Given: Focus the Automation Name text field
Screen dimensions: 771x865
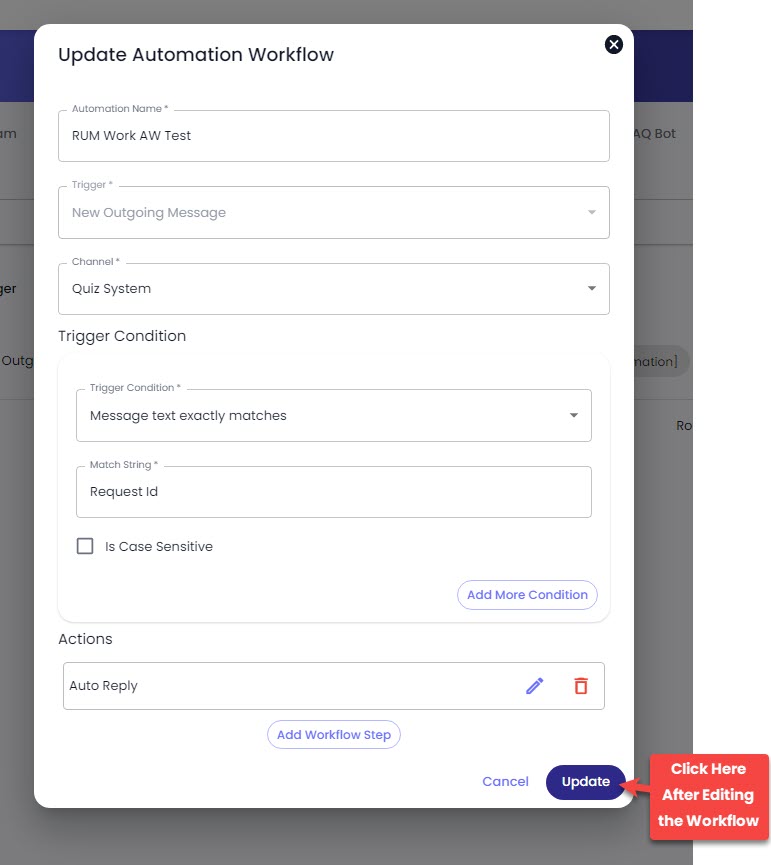Looking at the screenshot, I should (x=334, y=136).
